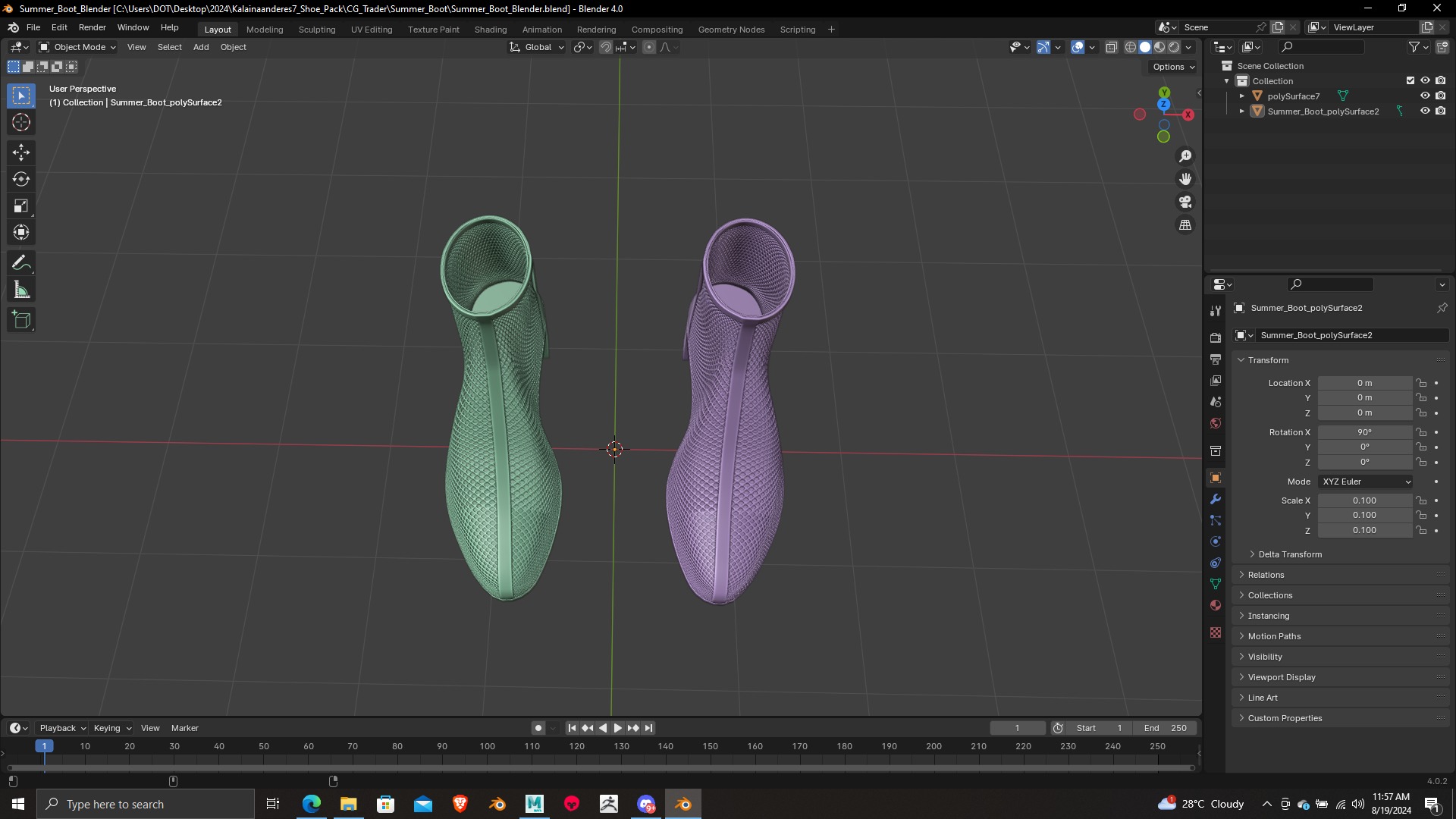Toggle proportional editing button

pyautogui.click(x=649, y=47)
